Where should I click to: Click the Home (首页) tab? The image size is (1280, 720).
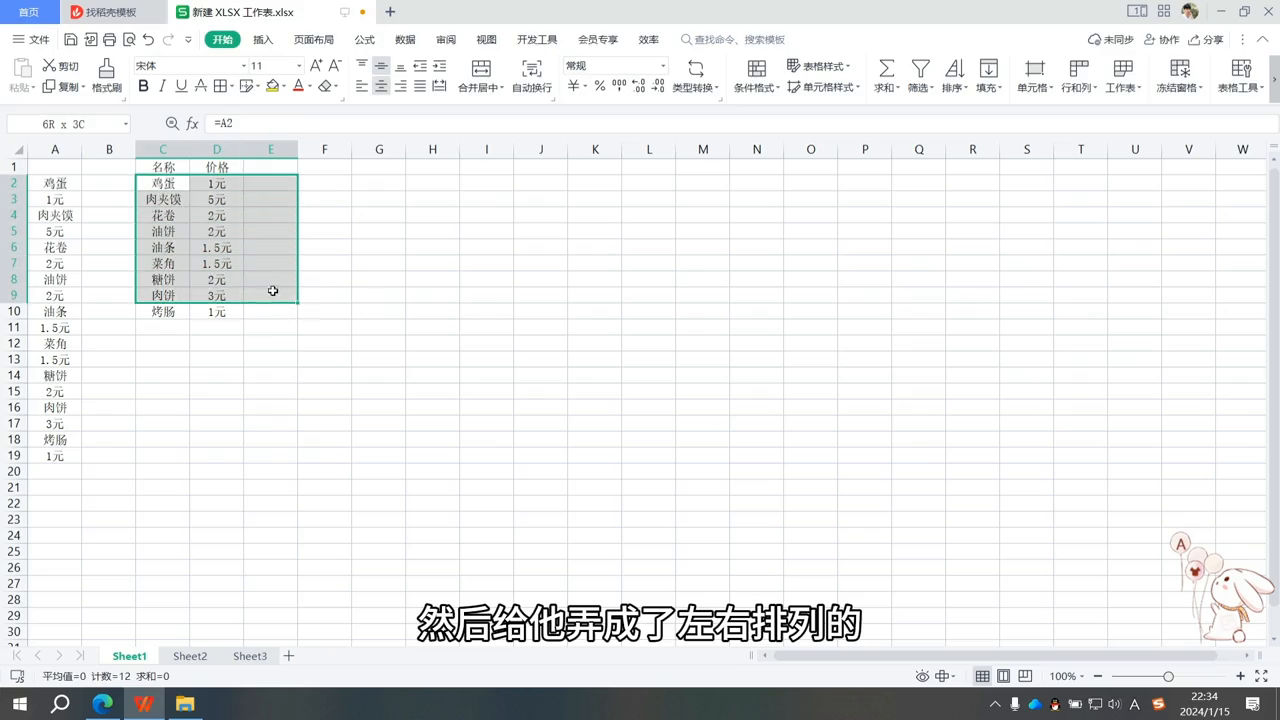click(x=29, y=12)
